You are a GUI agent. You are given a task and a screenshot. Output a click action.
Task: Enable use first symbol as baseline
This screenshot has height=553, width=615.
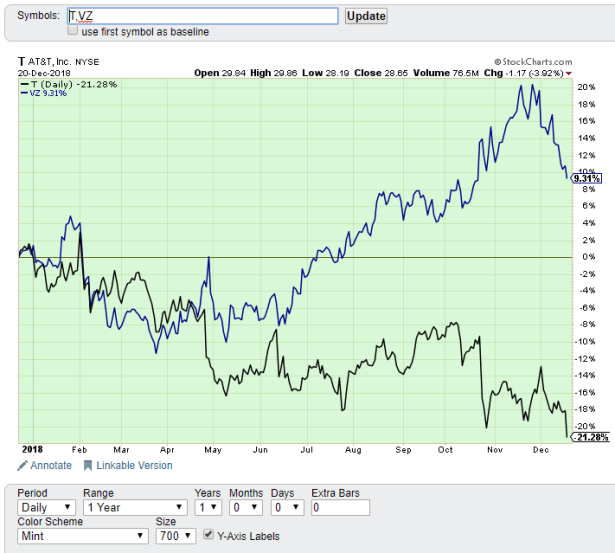tap(73, 32)
